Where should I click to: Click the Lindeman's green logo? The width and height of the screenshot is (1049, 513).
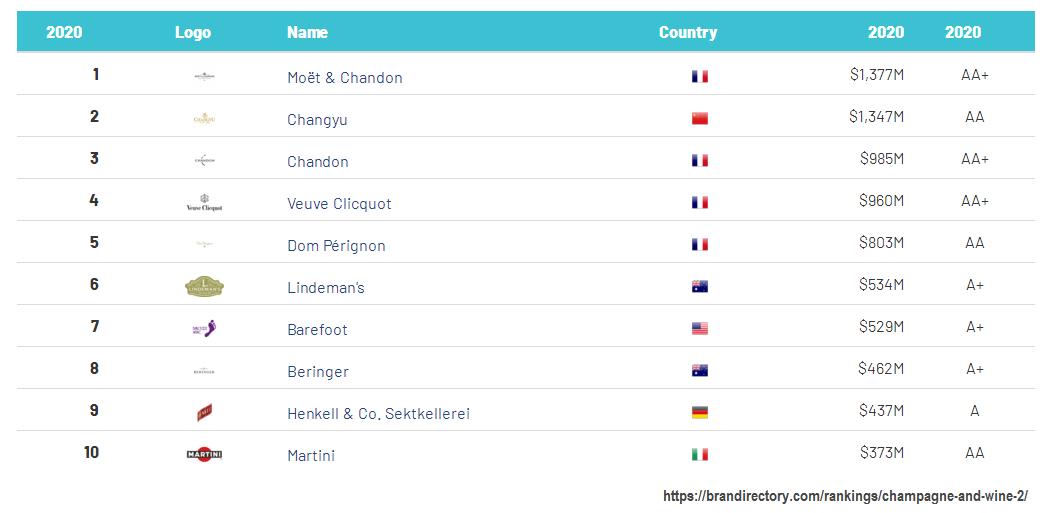[204, 287]
